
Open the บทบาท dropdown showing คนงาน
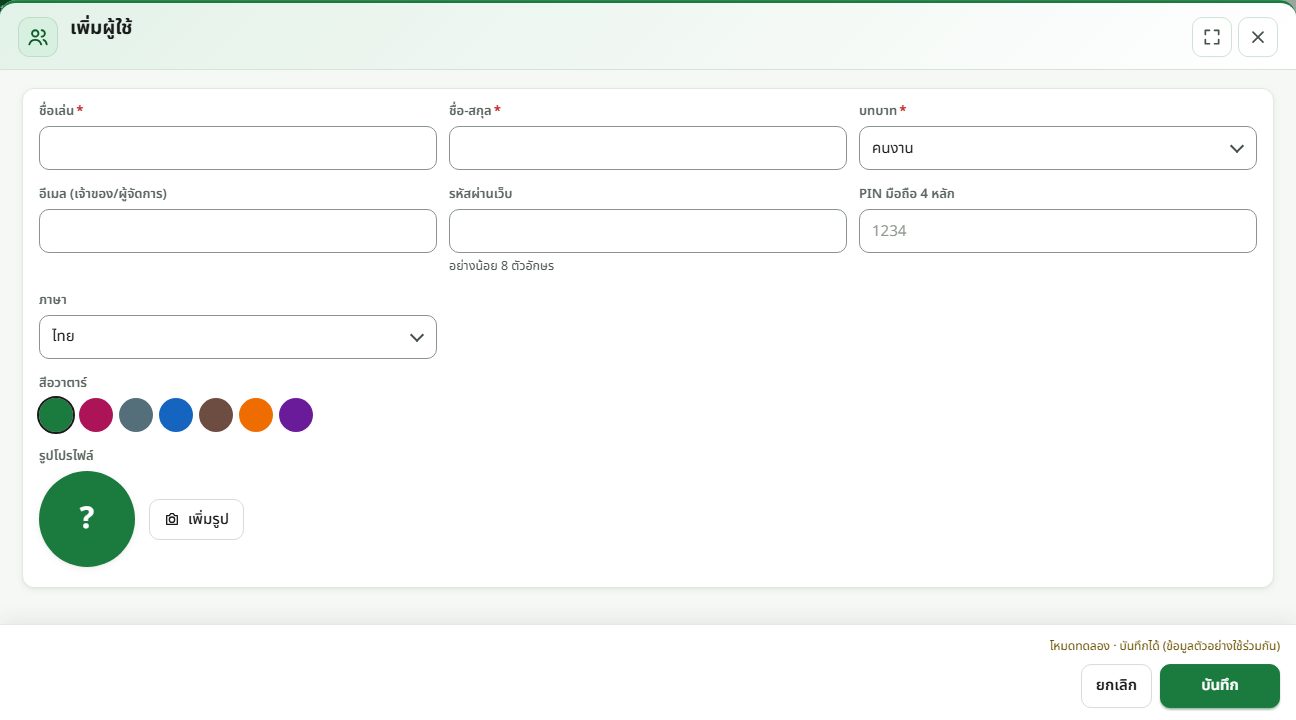coord(1058,148)
